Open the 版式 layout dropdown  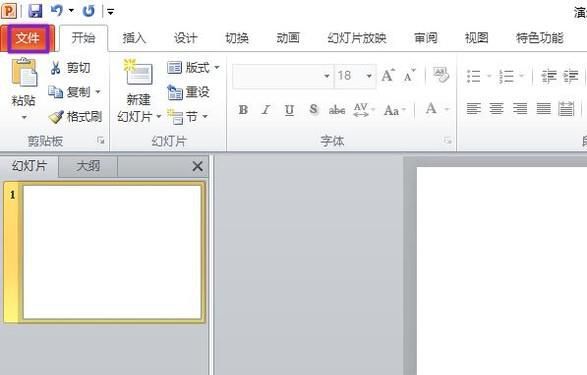pyautogui.click(x=193, y=68)
